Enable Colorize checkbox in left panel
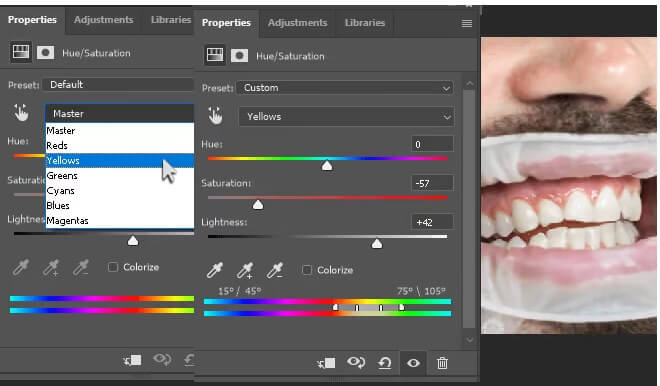 tap(113, 267)
